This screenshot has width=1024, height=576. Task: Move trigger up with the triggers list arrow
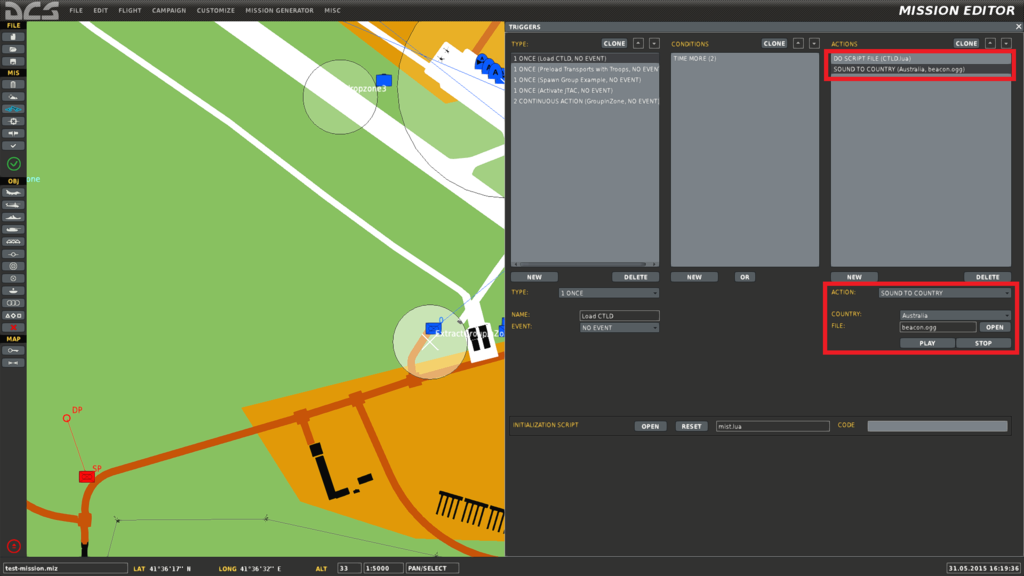(x=638, y=44)
